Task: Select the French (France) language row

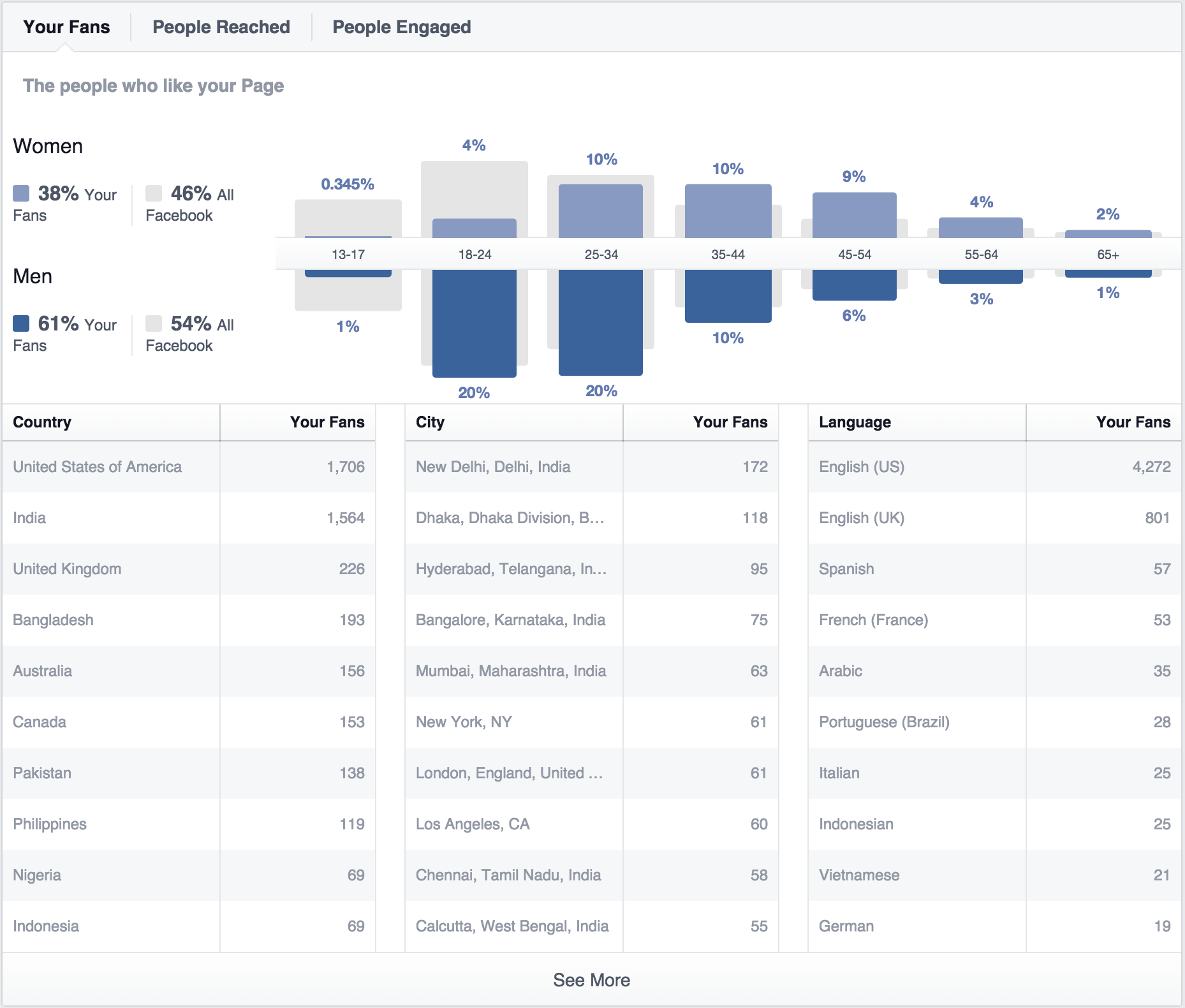Action: [x=995, y=620]
